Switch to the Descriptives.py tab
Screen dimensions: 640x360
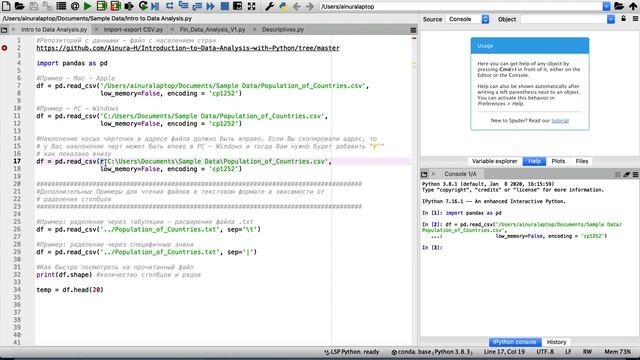pos(283,30)
